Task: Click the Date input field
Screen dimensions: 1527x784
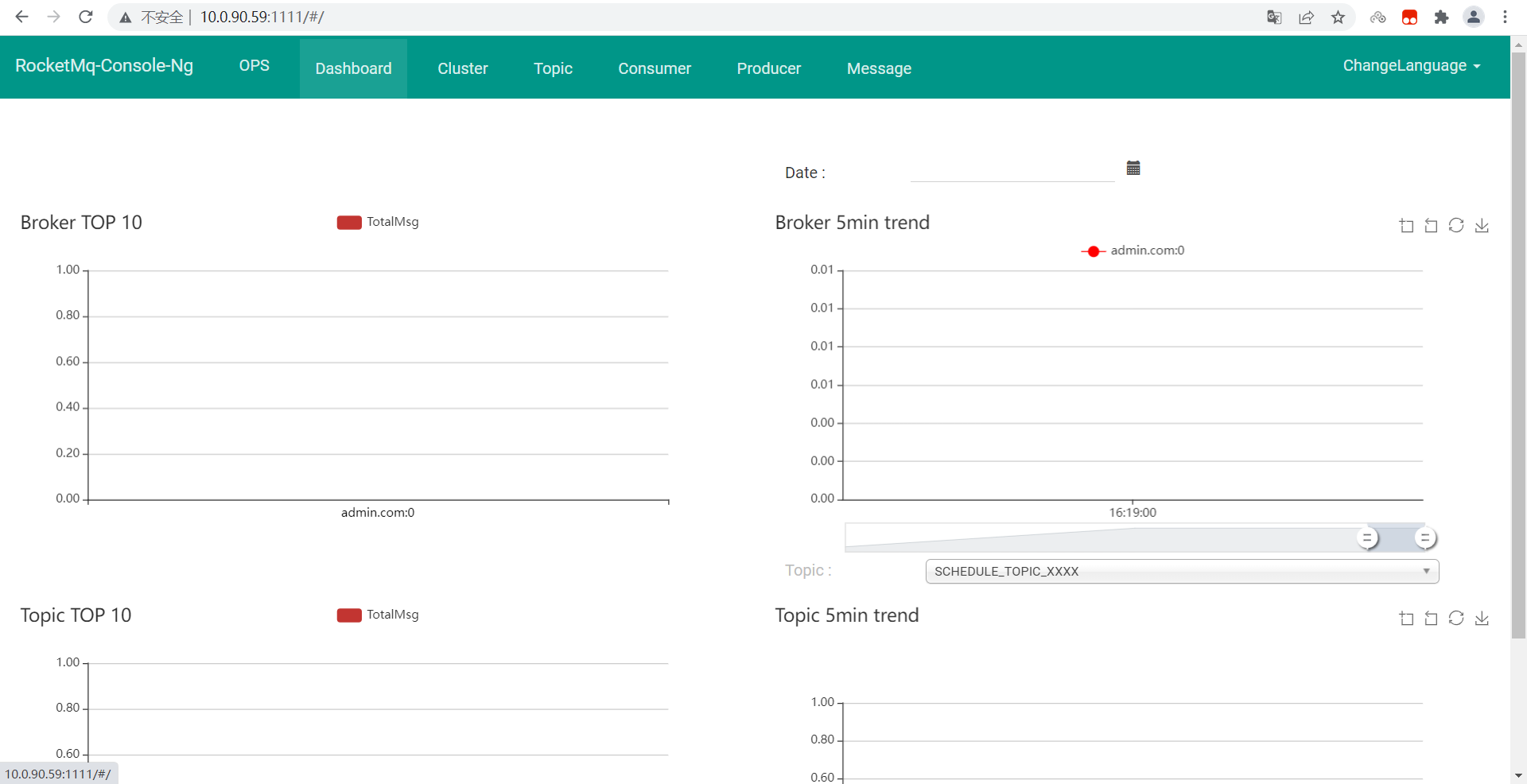Action: tap(1012, 171)
